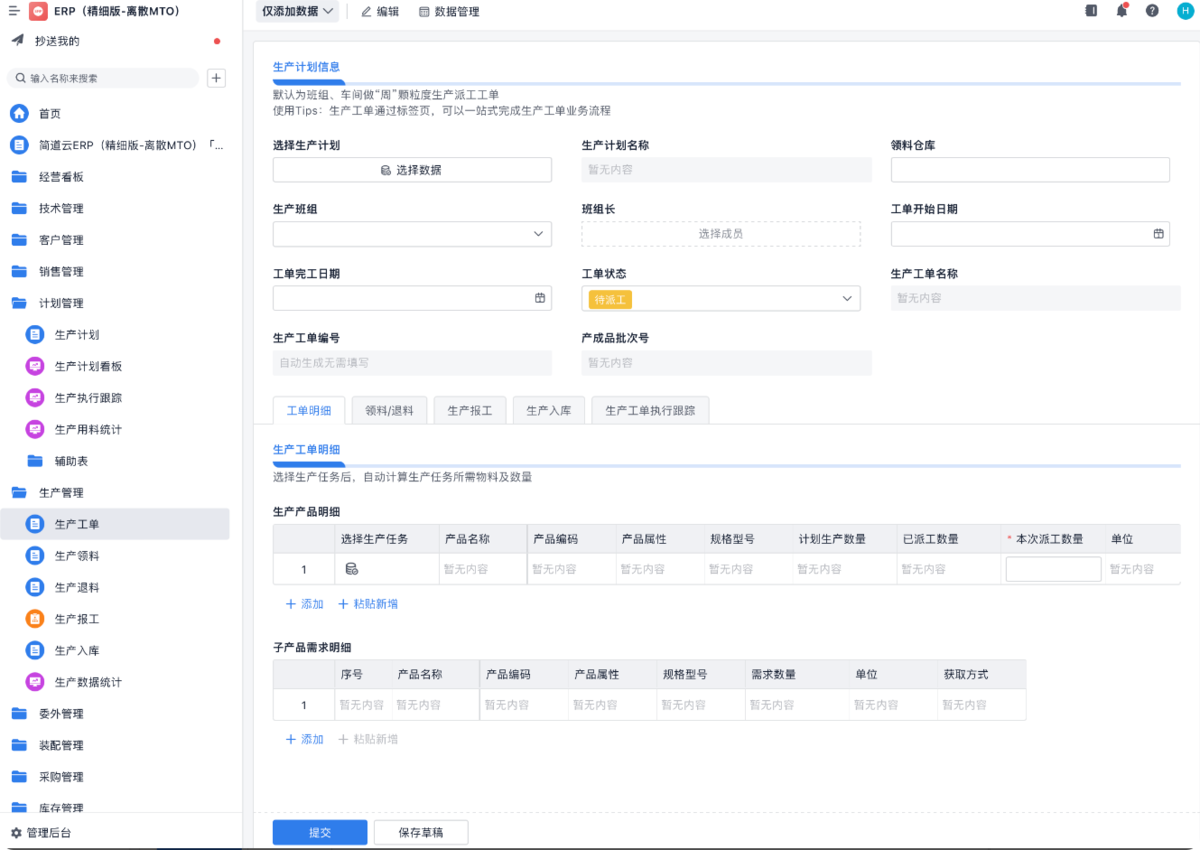The width and height of the screenshot is (1200, 850).
Task: Switch to the 领料/退料 tab
Action: (389, 411)
